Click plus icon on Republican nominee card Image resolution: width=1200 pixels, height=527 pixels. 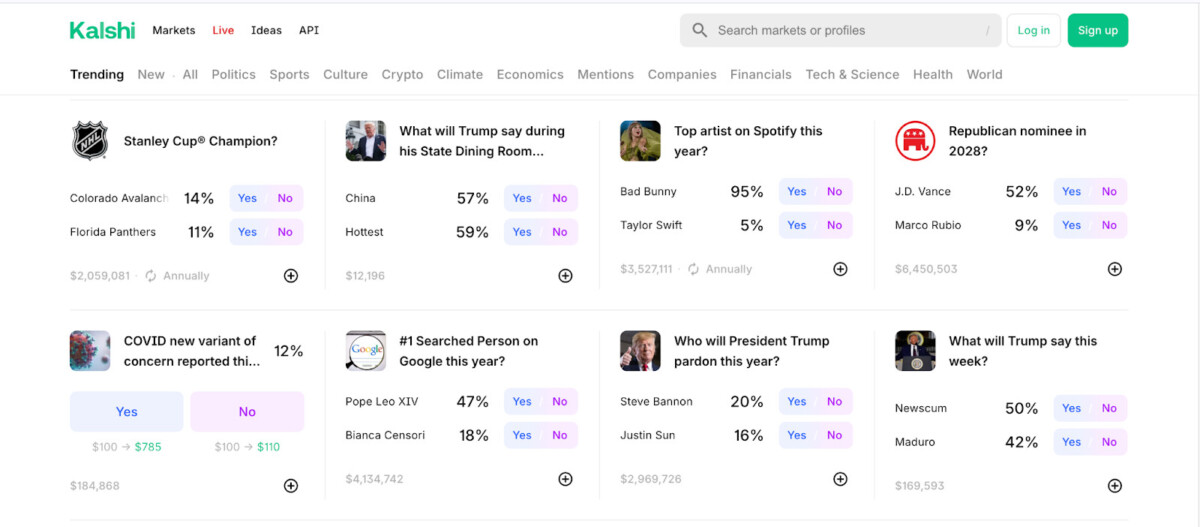(x=1115, y=269)
